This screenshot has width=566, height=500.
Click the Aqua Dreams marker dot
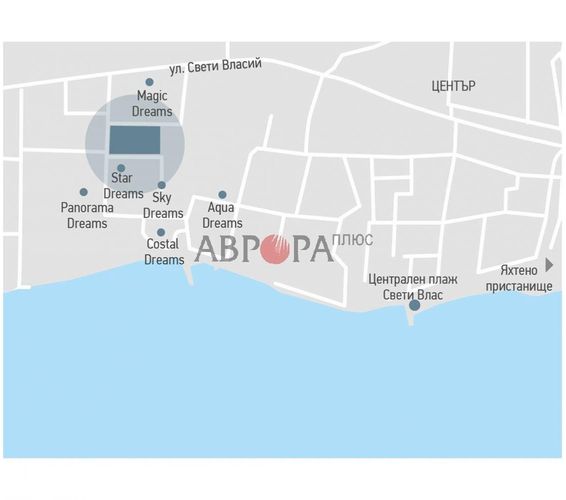223,195
